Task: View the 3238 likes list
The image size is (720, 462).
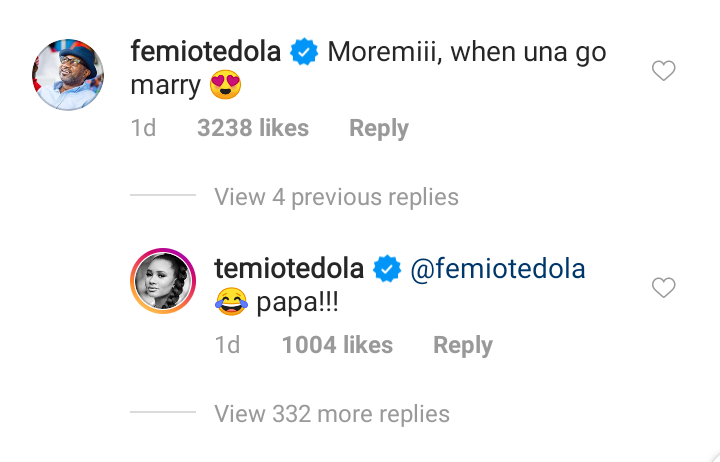Action: (x=253, y=128)
